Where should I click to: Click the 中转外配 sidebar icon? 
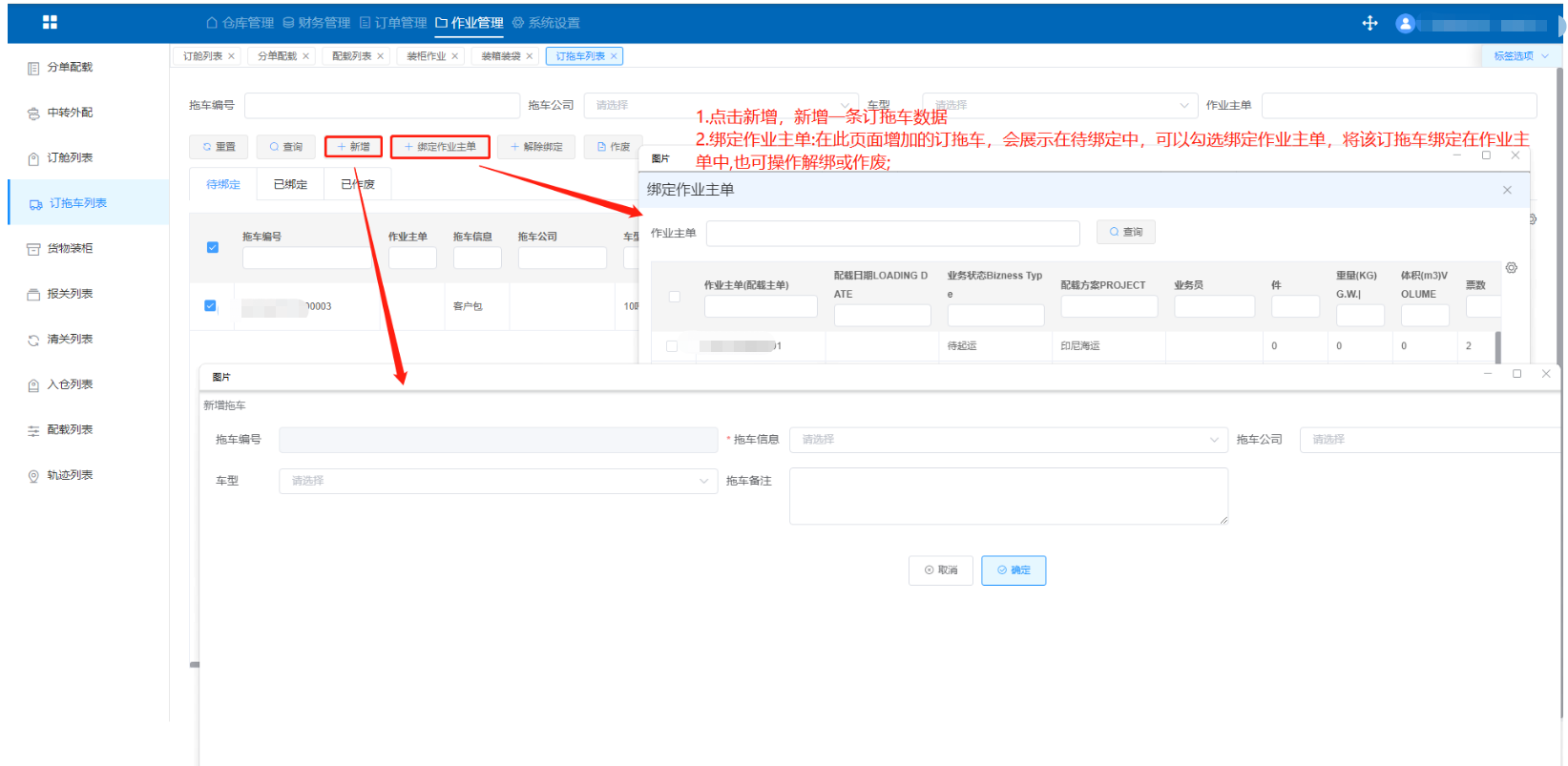[33, 113]
